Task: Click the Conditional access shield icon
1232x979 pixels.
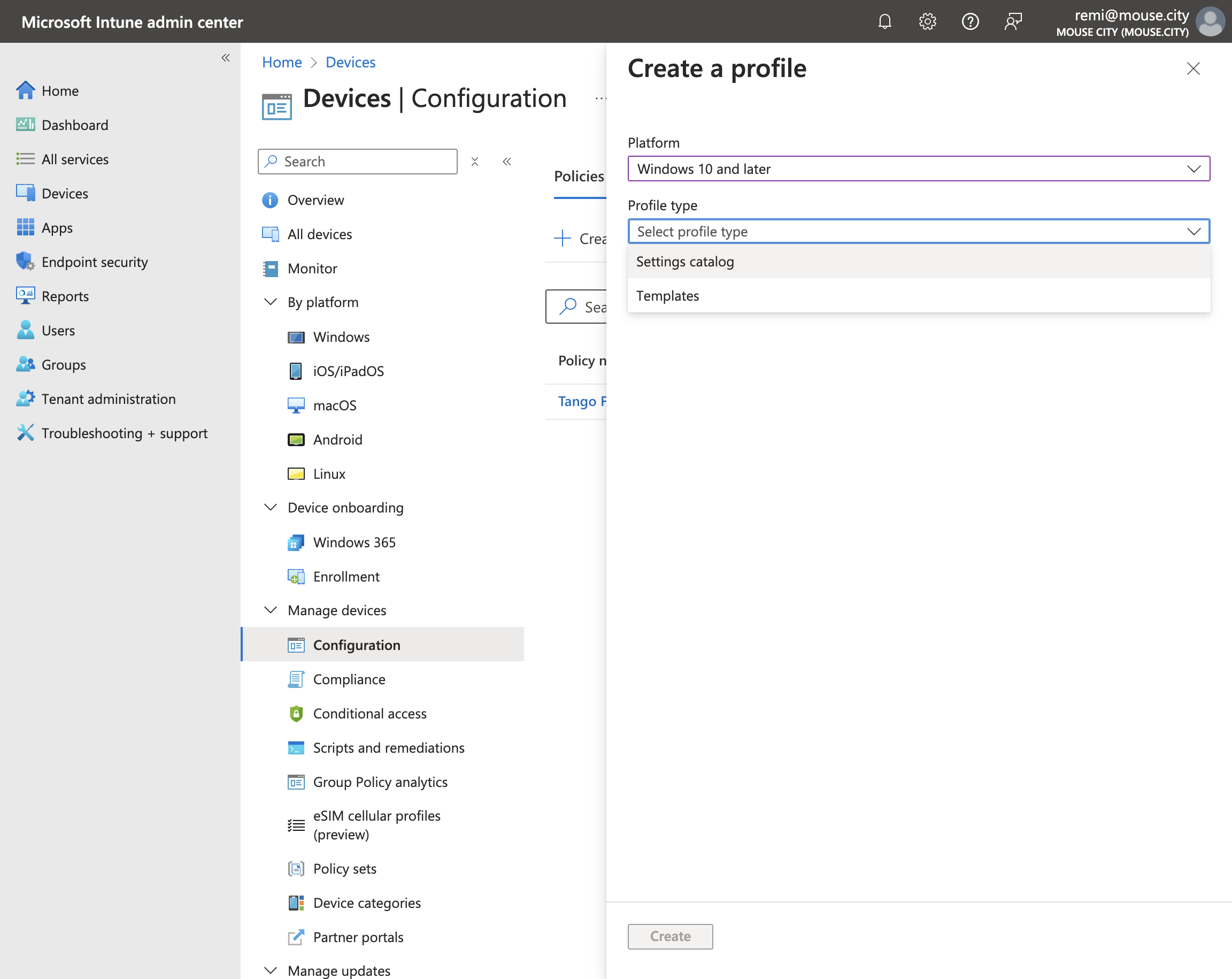Action: (x=295, y=714)
